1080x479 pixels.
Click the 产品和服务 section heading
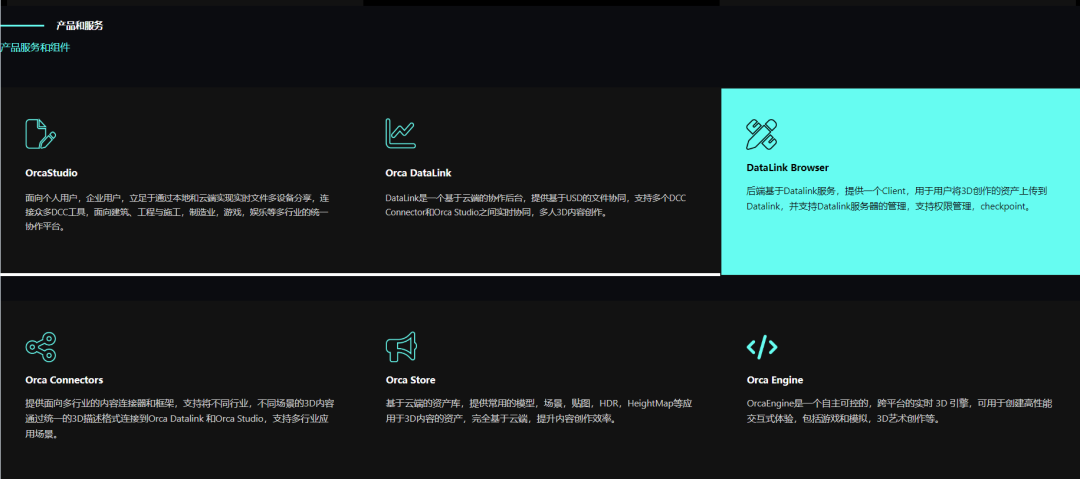click(x=80, y=26)
